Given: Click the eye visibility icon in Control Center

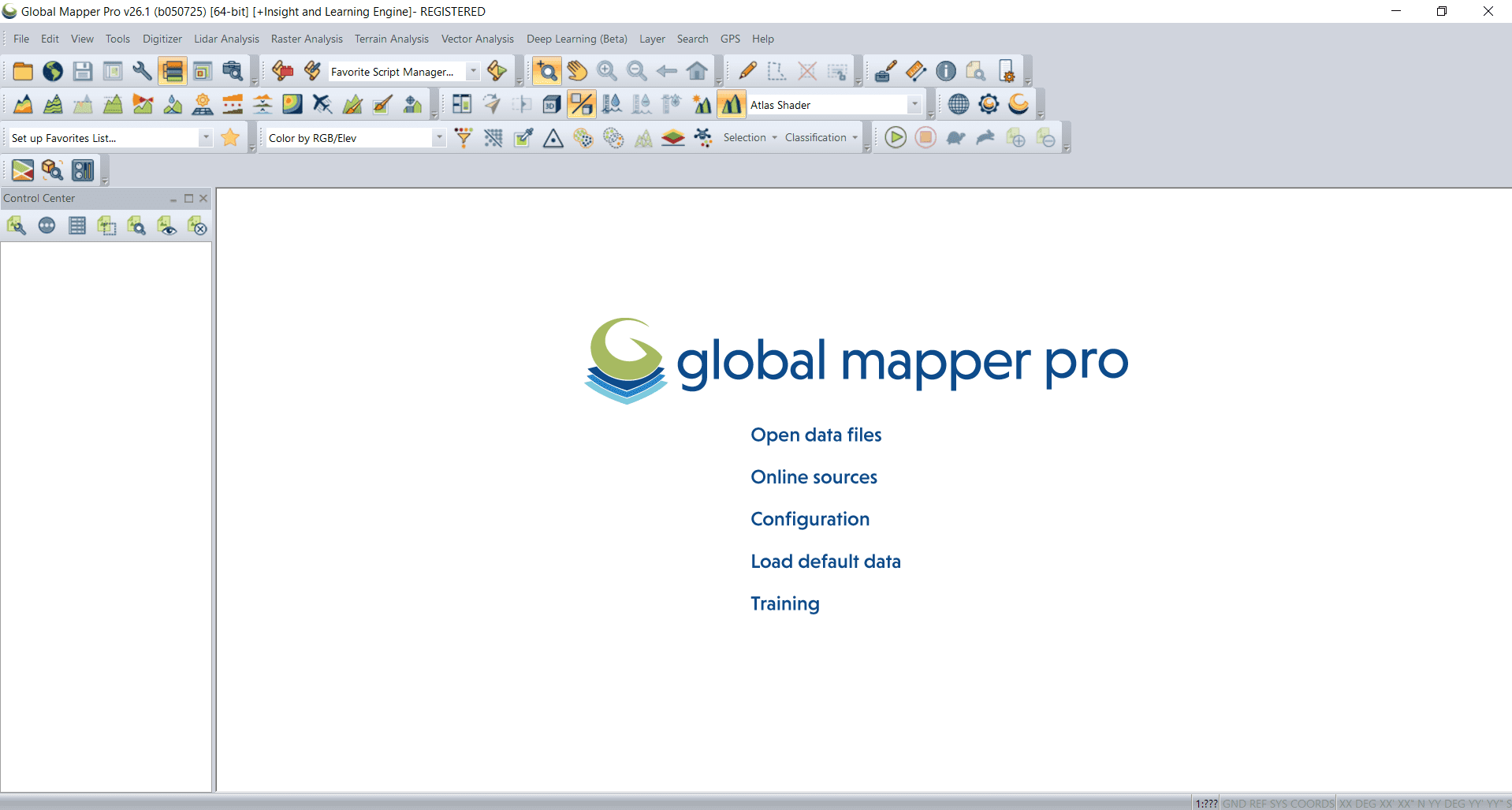Looking at the screenshot, I should (167, 226).
